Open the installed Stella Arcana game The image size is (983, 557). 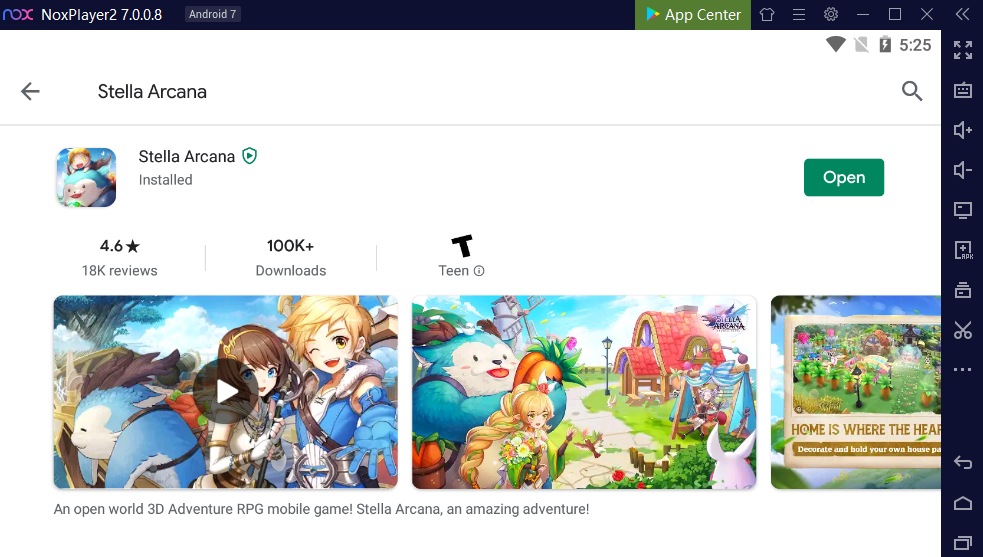844,178
